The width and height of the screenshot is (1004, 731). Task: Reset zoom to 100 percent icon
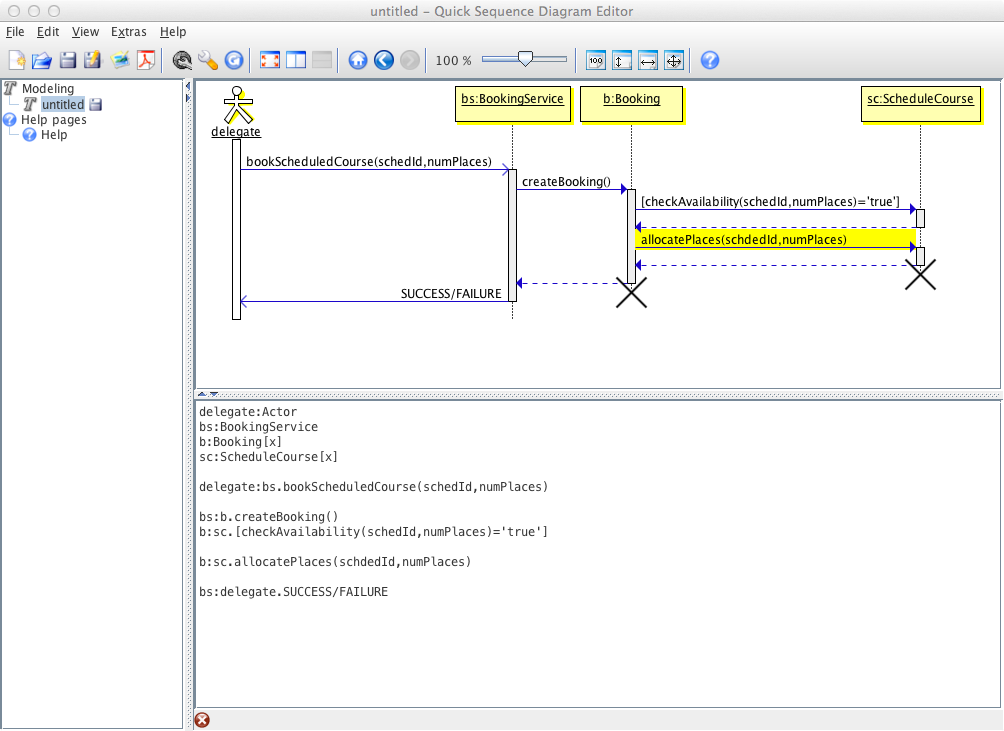click(596, 61)
